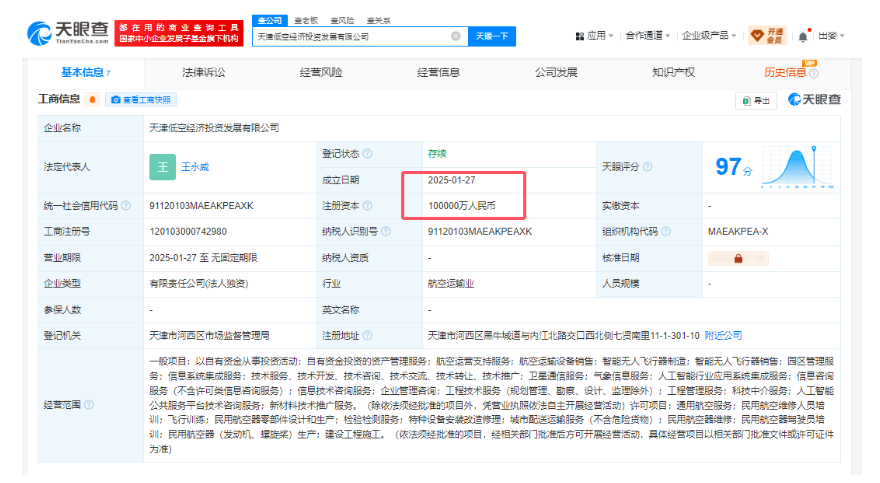
Task: Click the notification bell icon
Action: pos(803,36)
